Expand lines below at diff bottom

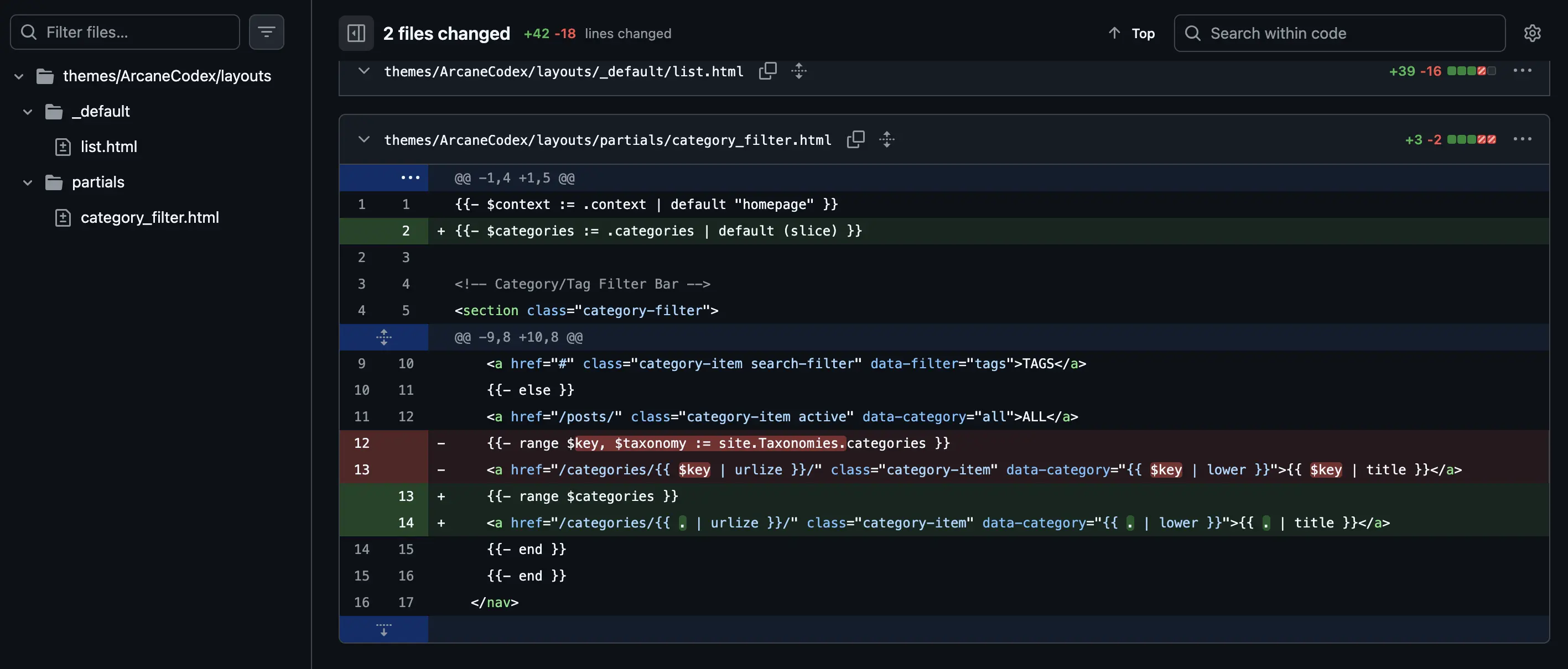point(383,629)
